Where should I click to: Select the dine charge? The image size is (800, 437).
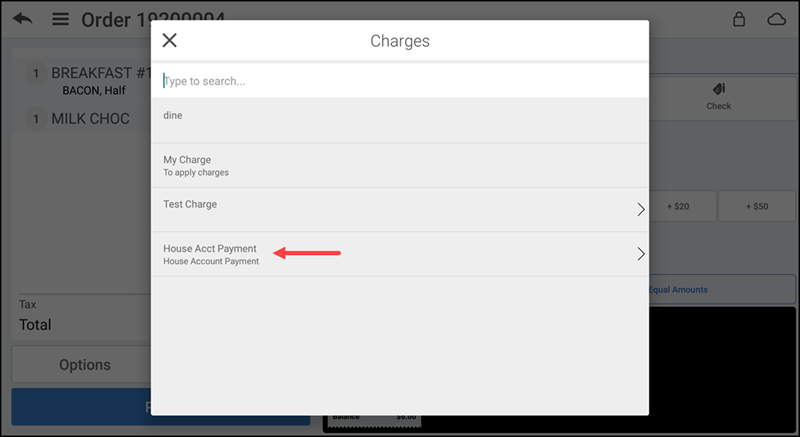(400, 121)
